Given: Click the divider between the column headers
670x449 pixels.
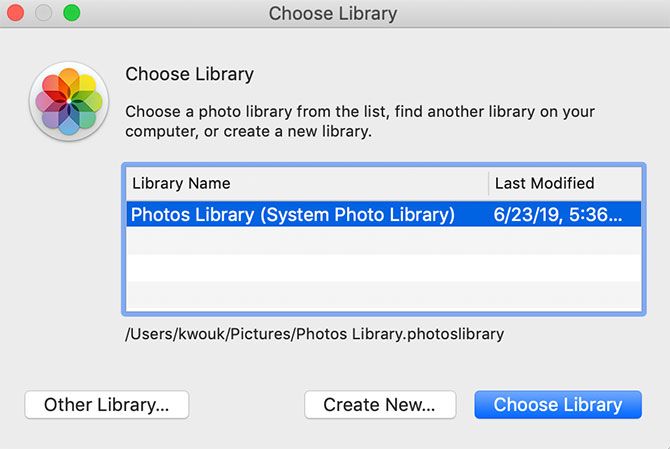Looking at the screenshot, I should (x=488, y=183).
